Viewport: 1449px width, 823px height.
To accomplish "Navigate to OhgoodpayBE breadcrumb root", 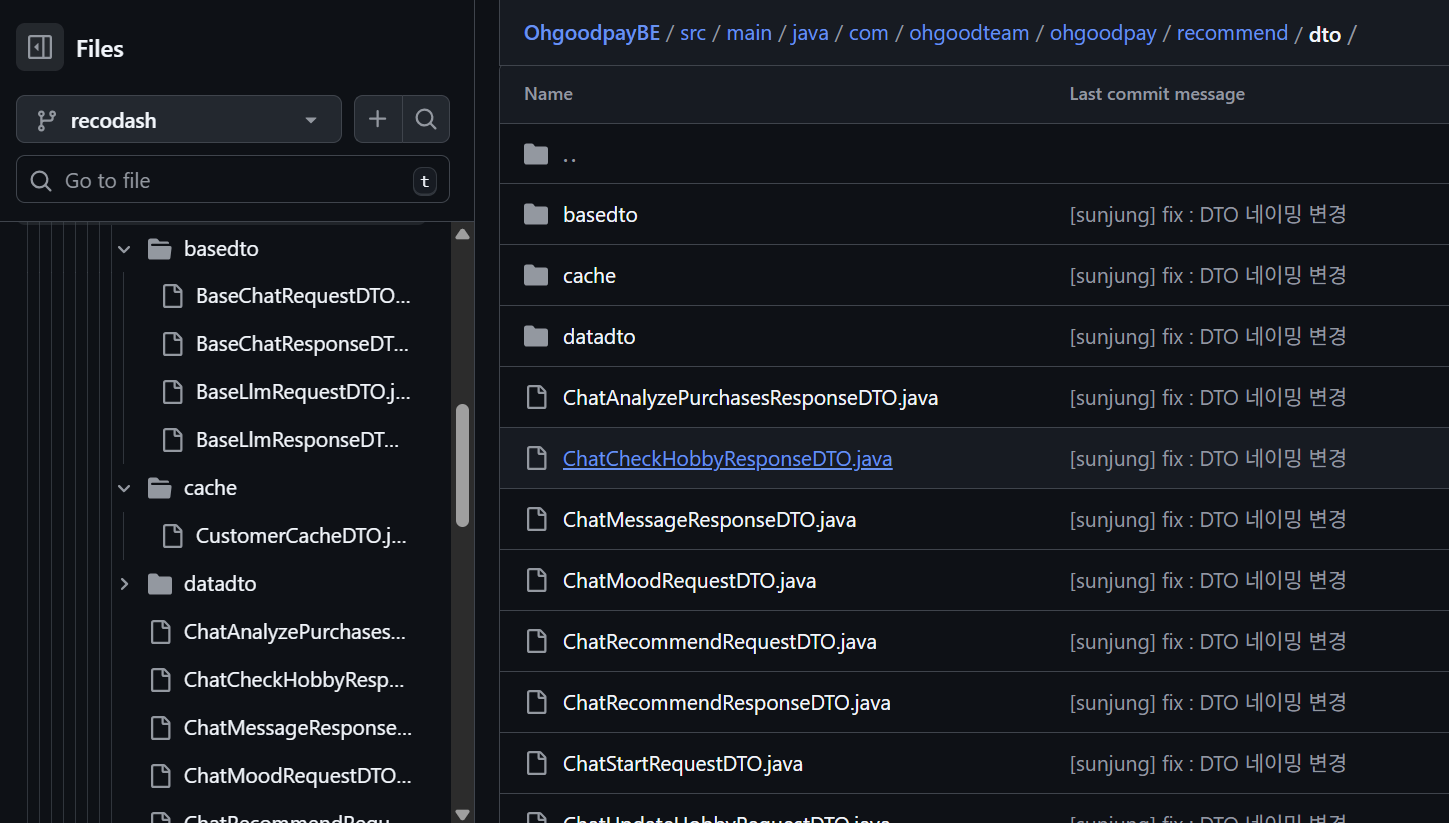I will (591, 33).
